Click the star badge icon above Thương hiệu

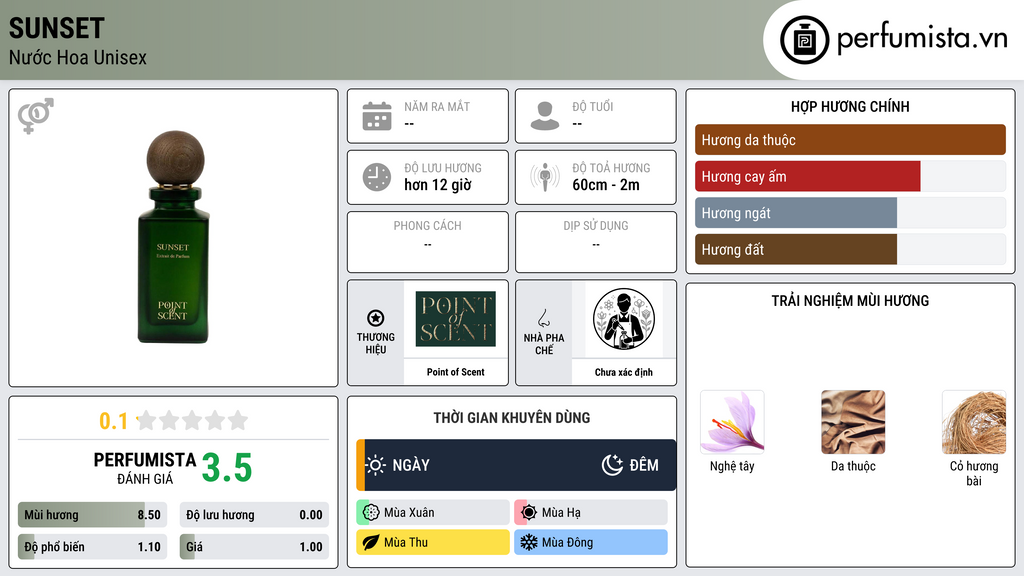pyautogui.click(x=376, y=318)
